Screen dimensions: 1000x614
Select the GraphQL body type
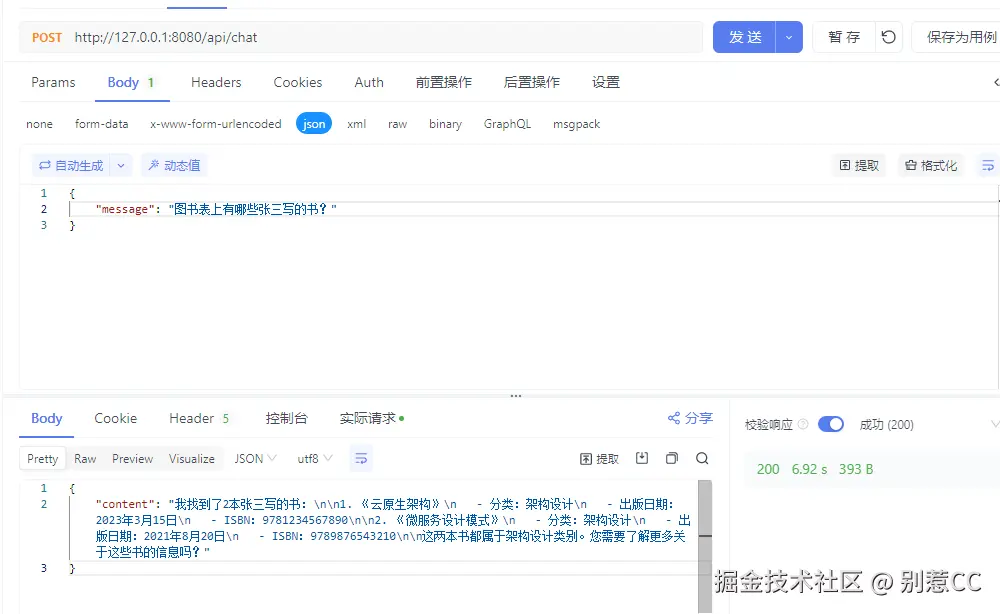coord(507,124)
